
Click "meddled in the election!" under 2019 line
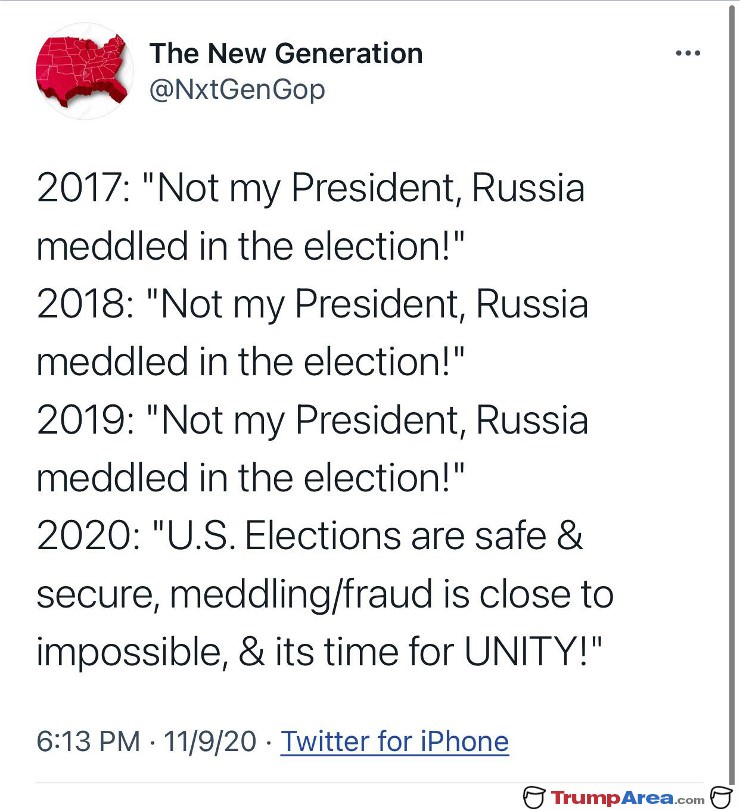pos(251,477)
